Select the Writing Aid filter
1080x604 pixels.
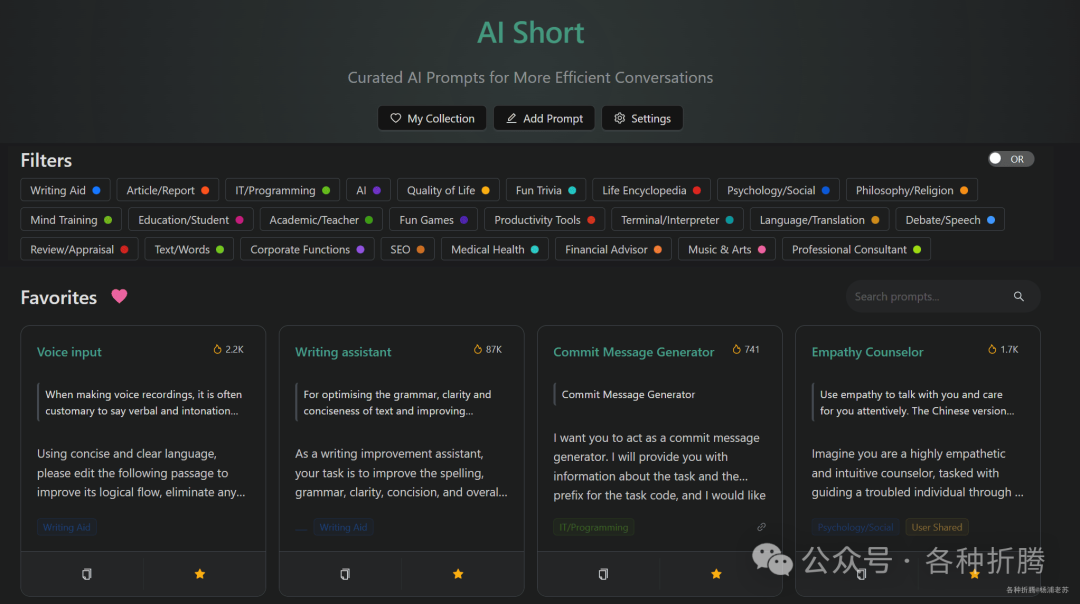pyautogui.click(x=64, y=189)
